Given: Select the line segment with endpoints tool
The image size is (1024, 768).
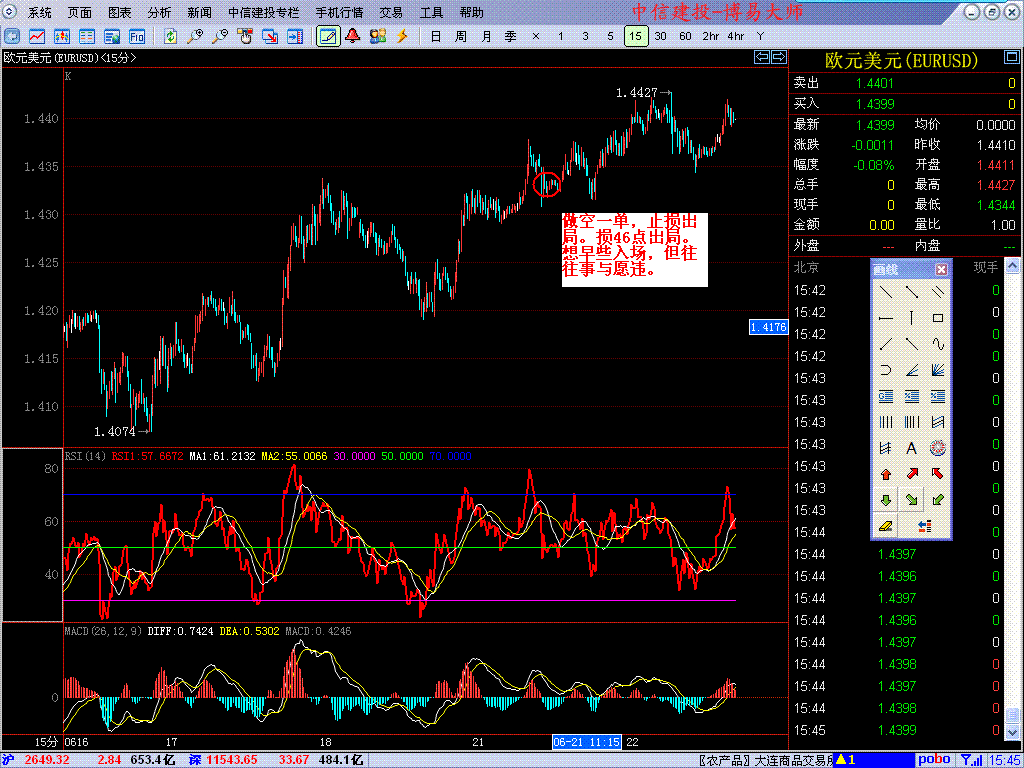Looking at the screenshot, I should [x=912, y=293].
